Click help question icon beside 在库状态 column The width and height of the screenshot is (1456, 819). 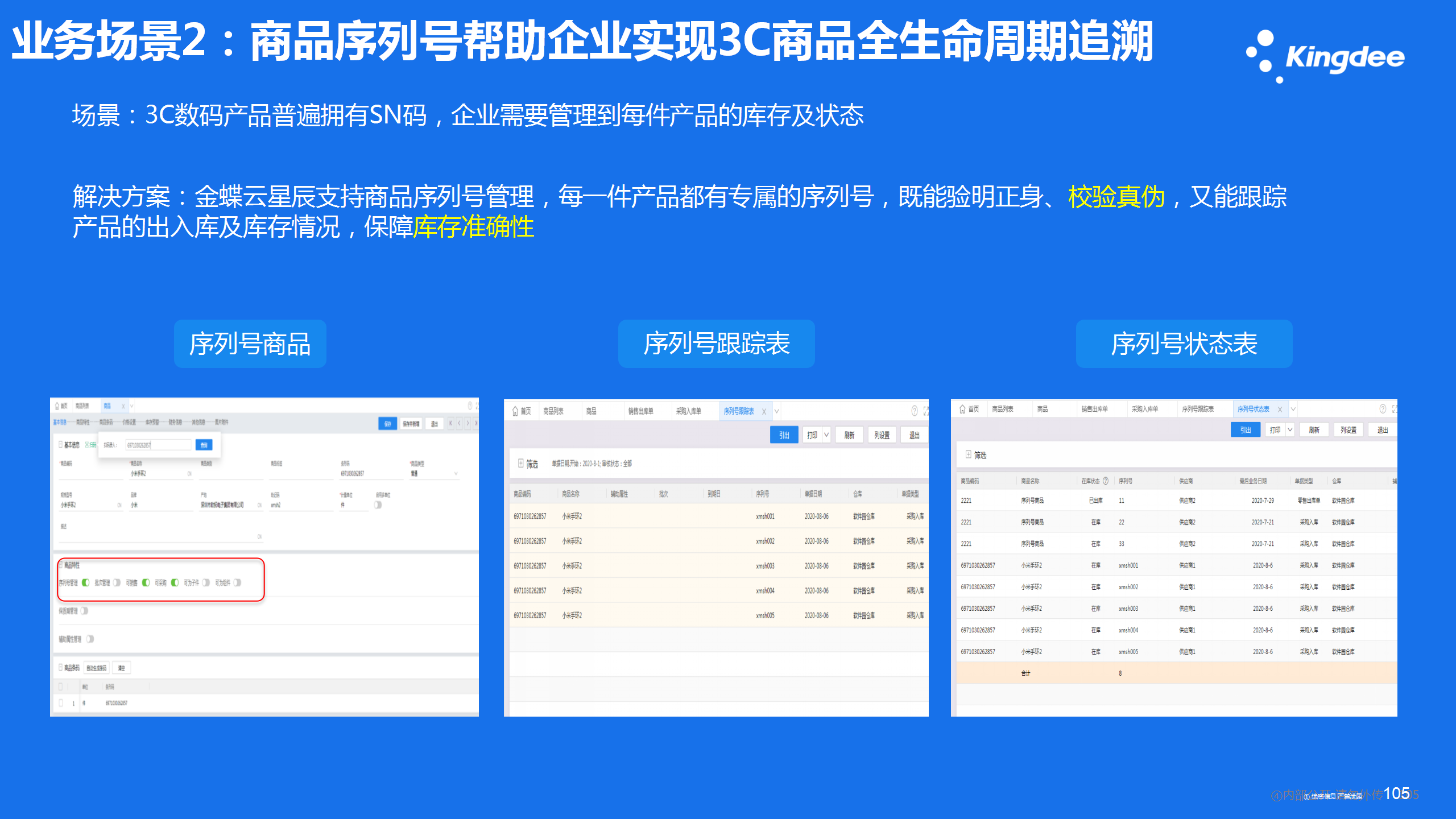(1106, 481)
